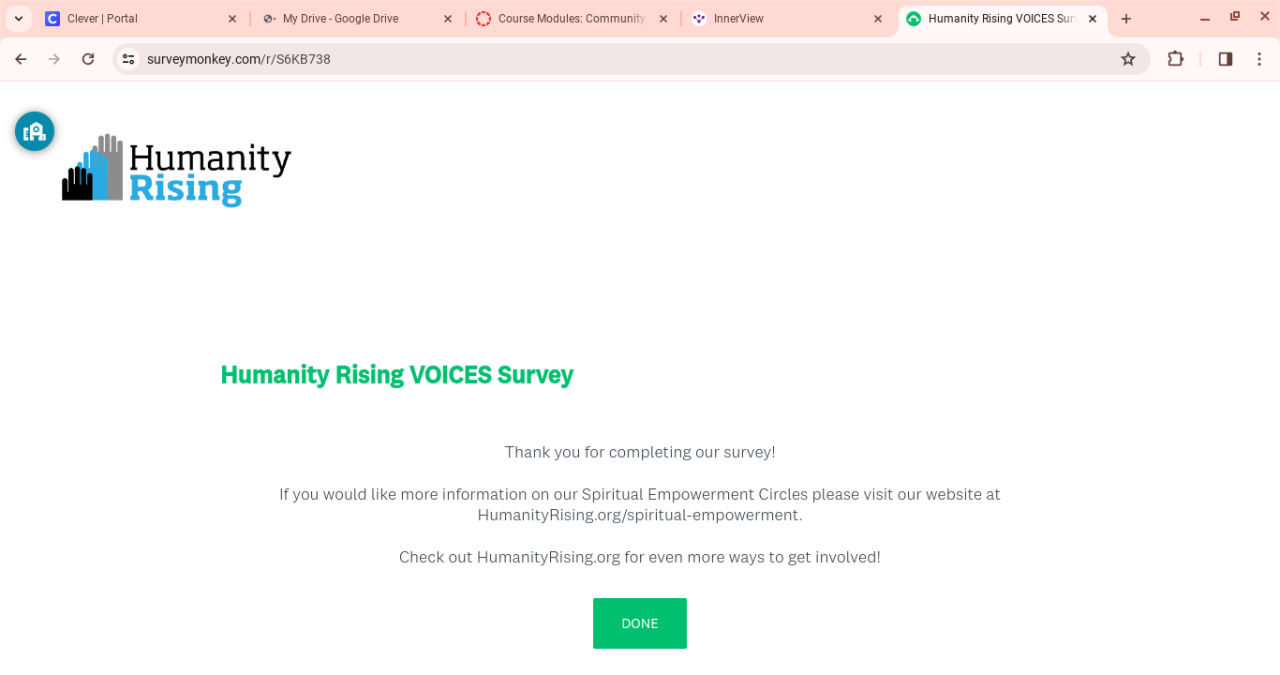
Task: Click the floating teal building badge icon
Action: 35,131
